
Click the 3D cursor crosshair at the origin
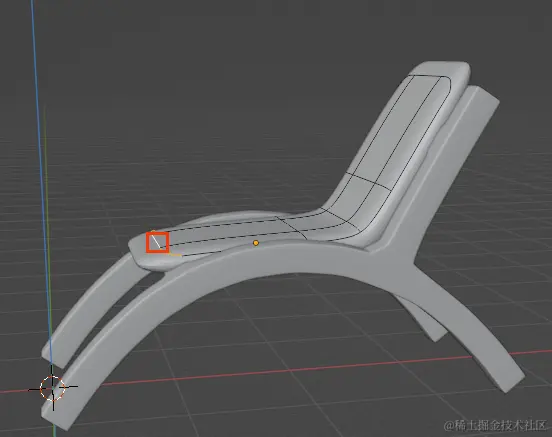pos(53,388)
